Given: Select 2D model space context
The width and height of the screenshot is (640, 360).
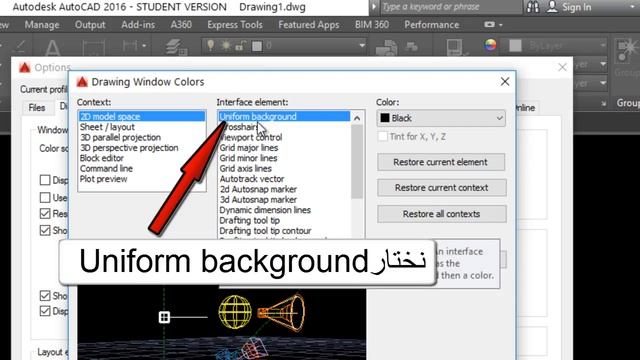Looking at the screenshot, I should tap(142, 116).
